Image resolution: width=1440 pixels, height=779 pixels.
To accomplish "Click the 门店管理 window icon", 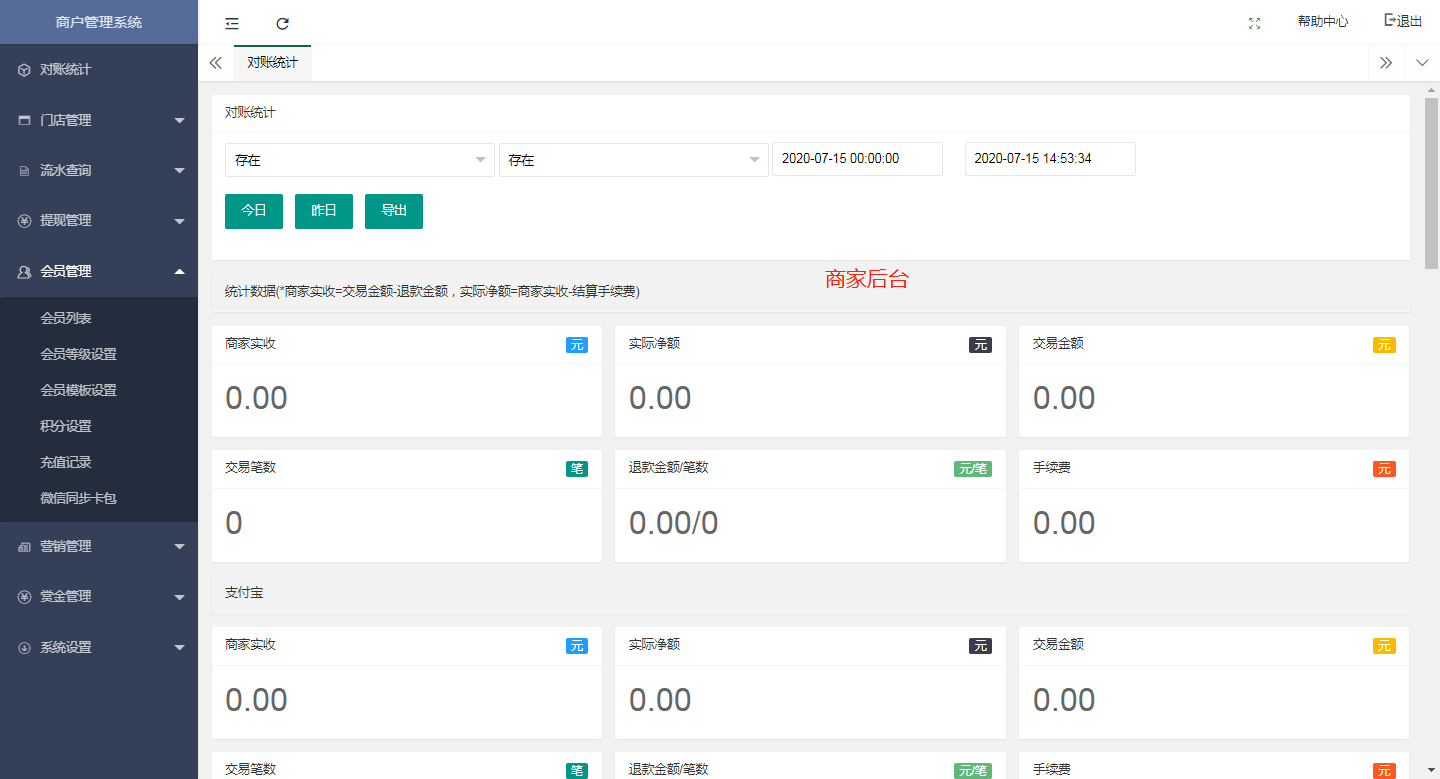I will tap(24, 120).
